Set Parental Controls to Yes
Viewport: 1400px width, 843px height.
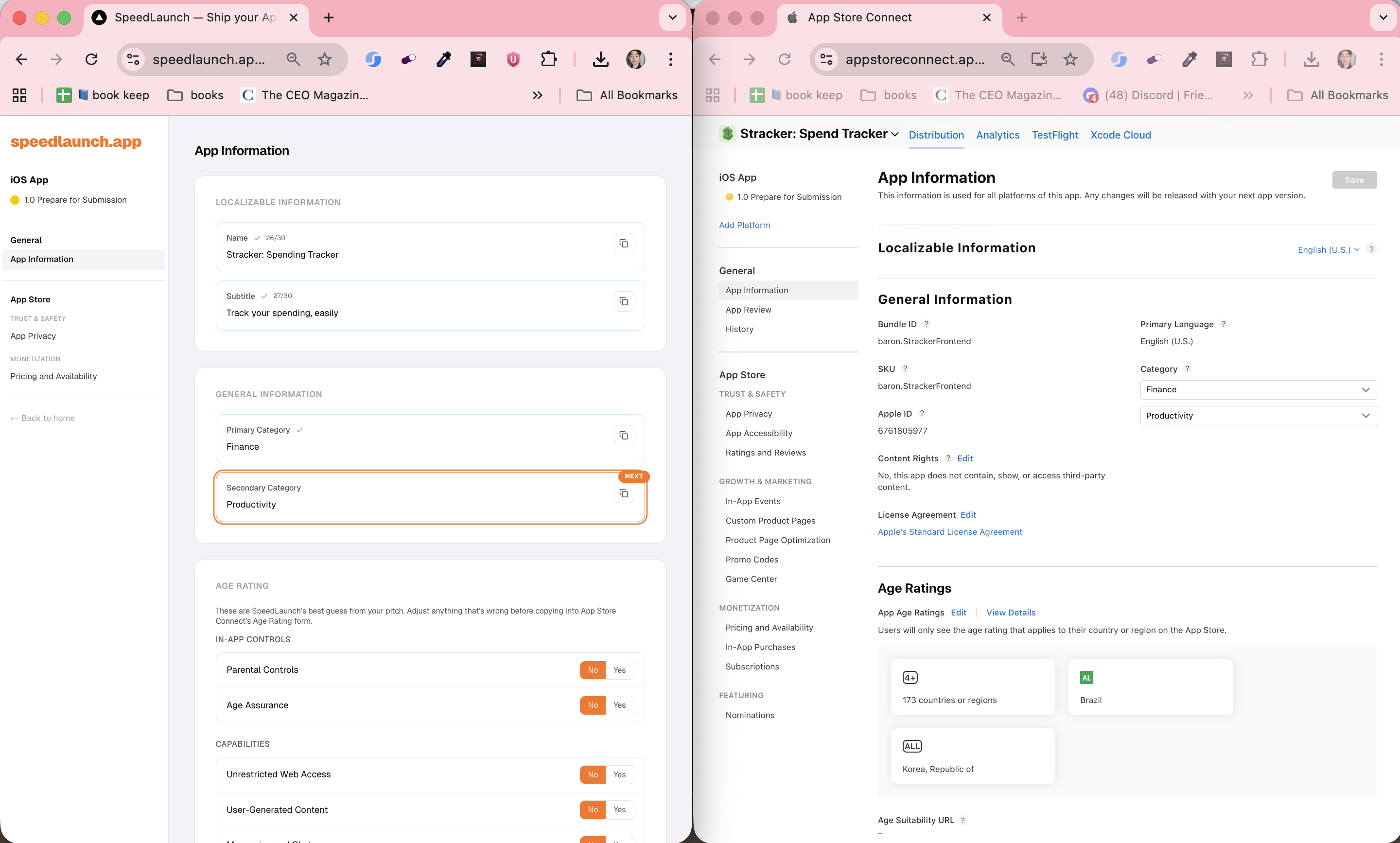tap(619, 670)
